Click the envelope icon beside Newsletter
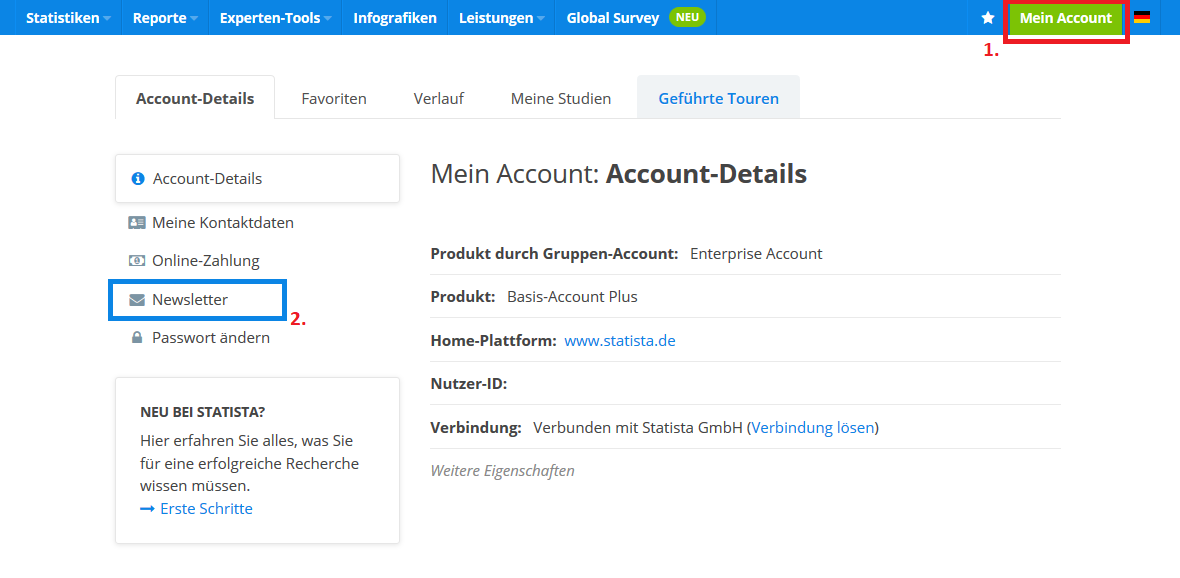 coord(137,300)
